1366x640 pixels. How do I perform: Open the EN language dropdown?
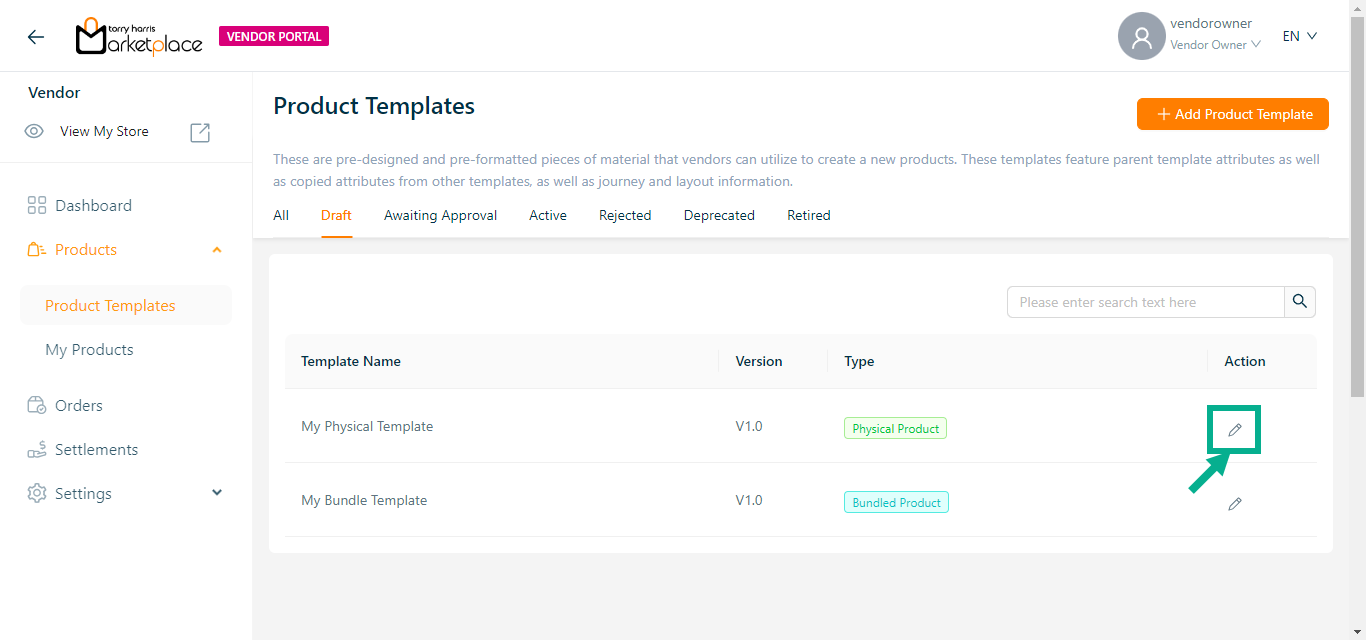1300,36
